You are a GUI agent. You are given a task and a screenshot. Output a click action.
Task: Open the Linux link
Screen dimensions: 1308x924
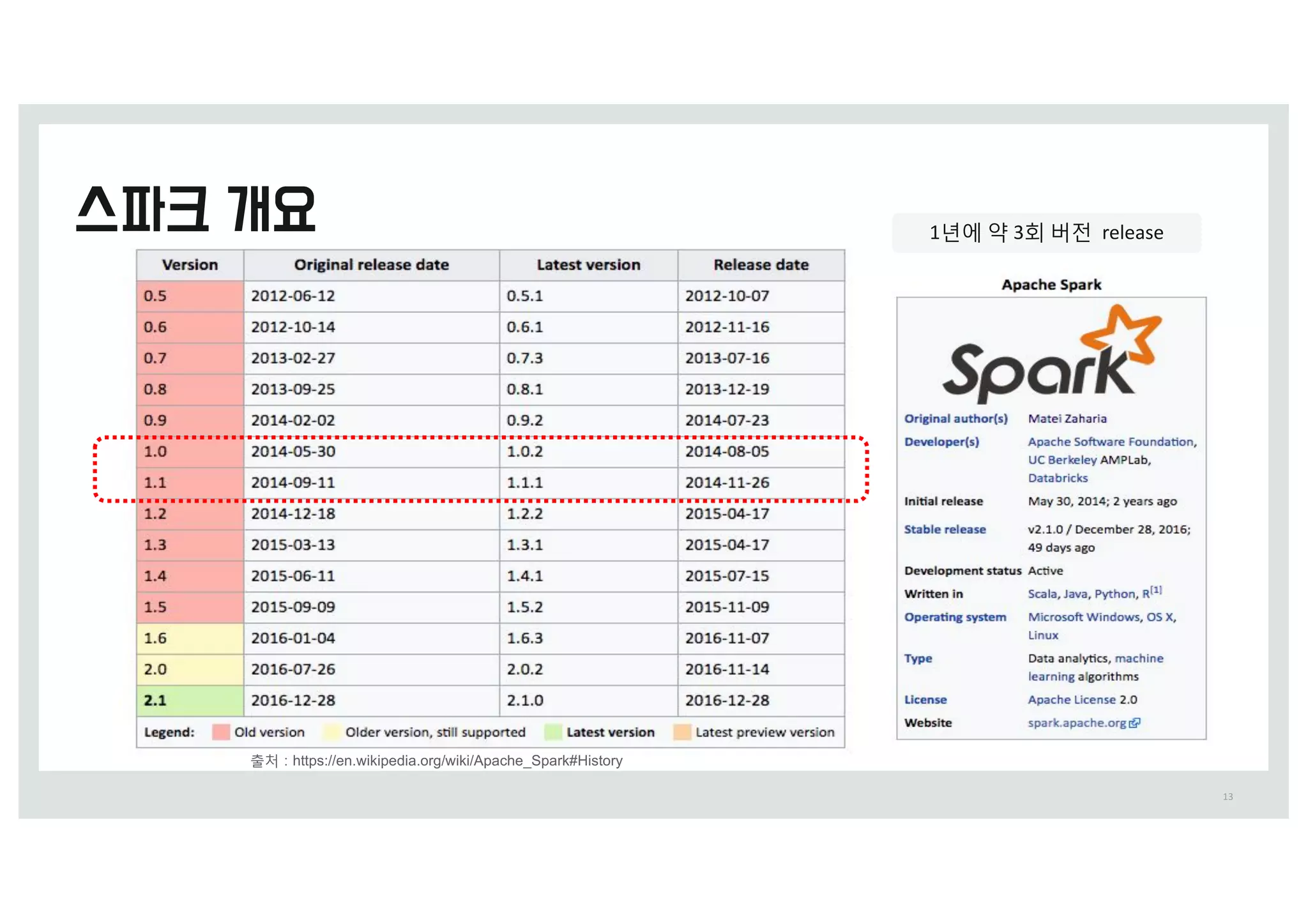pos(1043,635)
